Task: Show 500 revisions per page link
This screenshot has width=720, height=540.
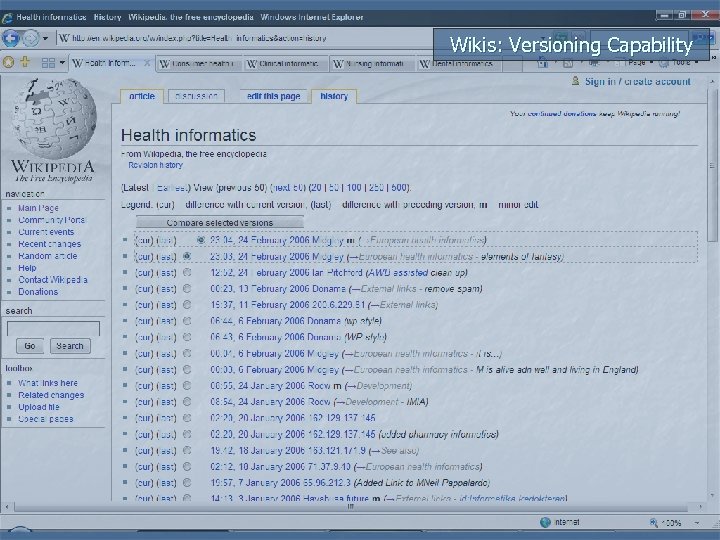Action: tap(399, 187)
